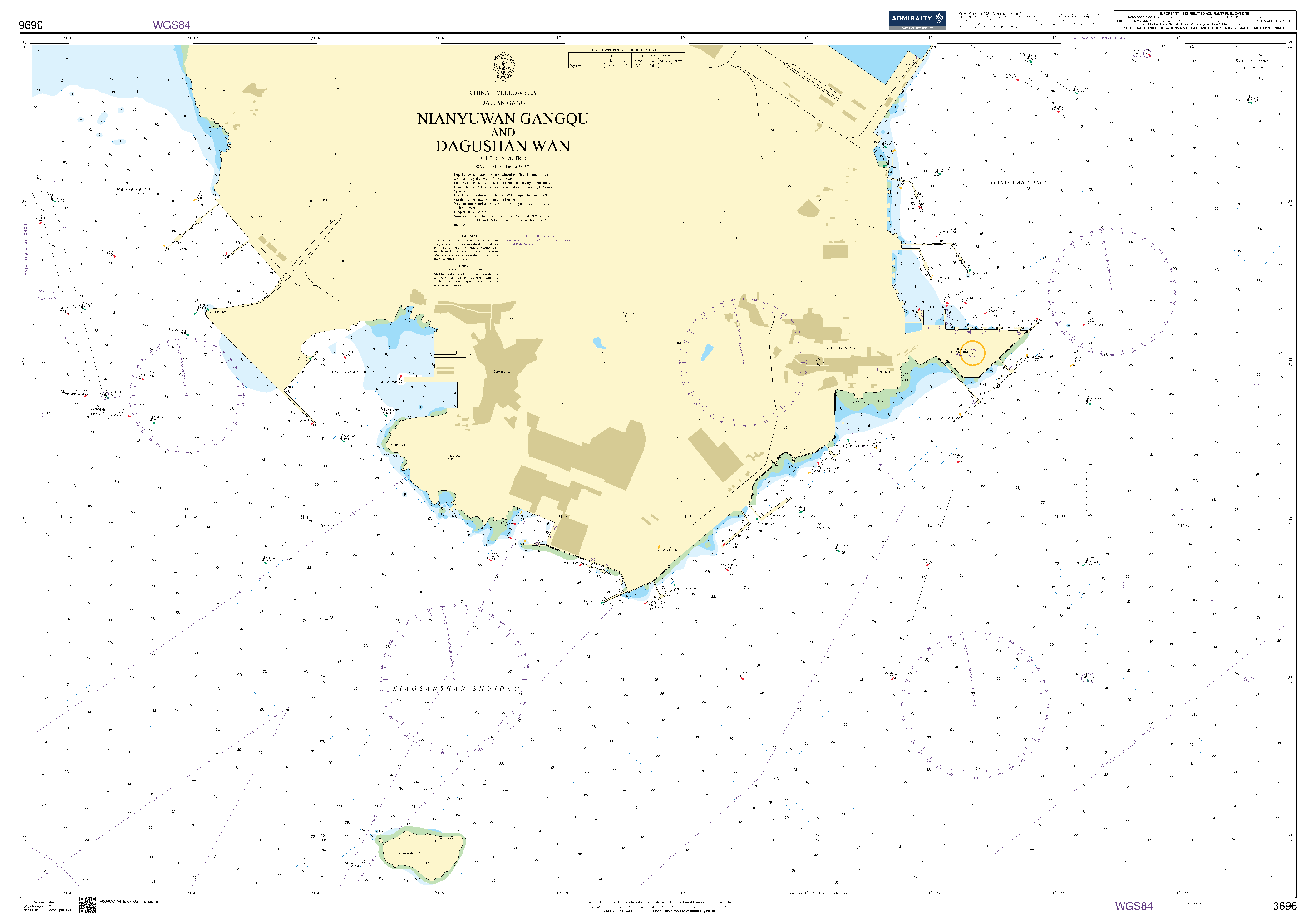Click the purple WGS84 label at bottom right

(1134, 906)
